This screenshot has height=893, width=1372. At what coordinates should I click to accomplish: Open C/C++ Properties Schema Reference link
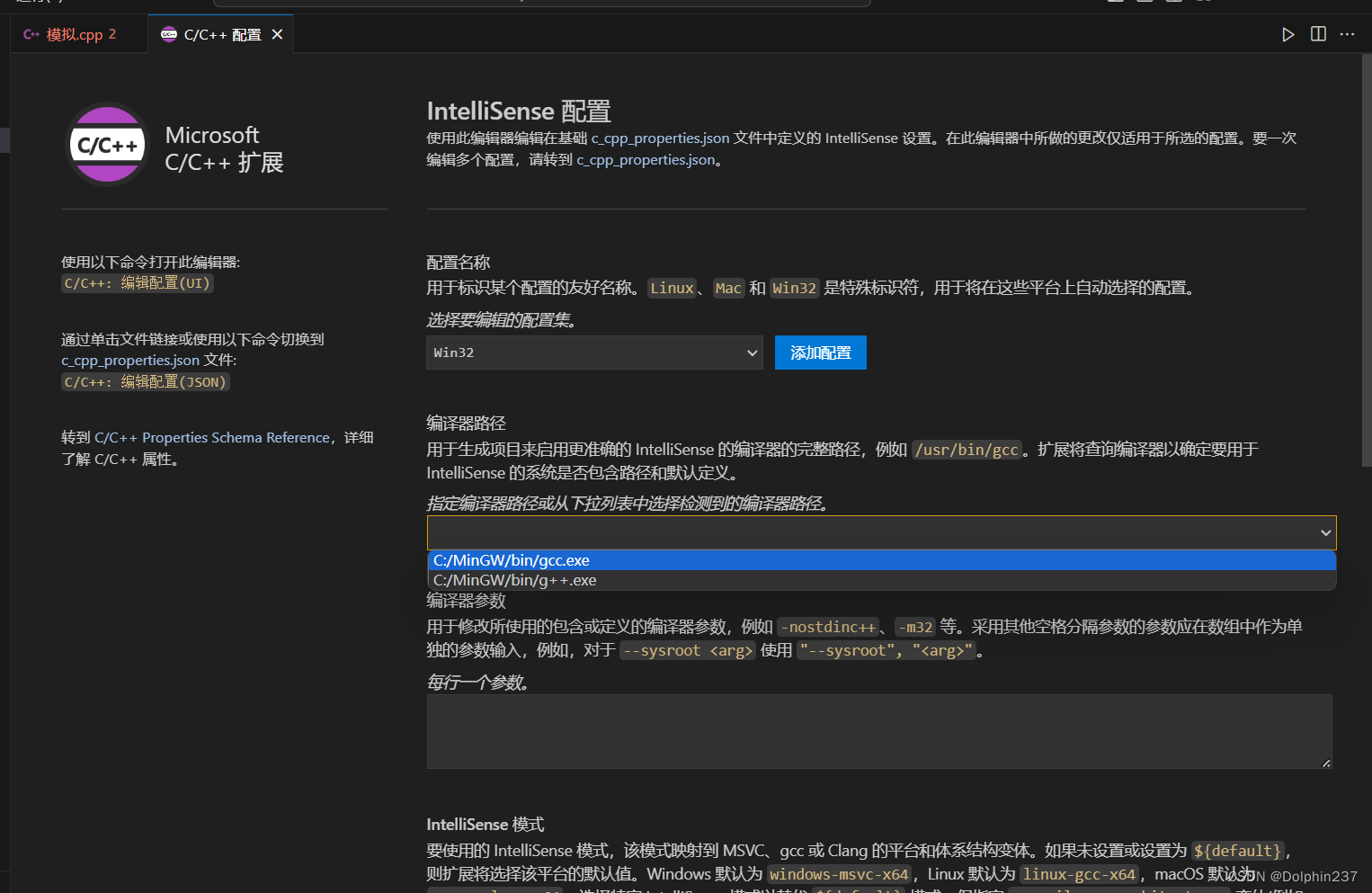pyautogui.click(x=212, y=437)
